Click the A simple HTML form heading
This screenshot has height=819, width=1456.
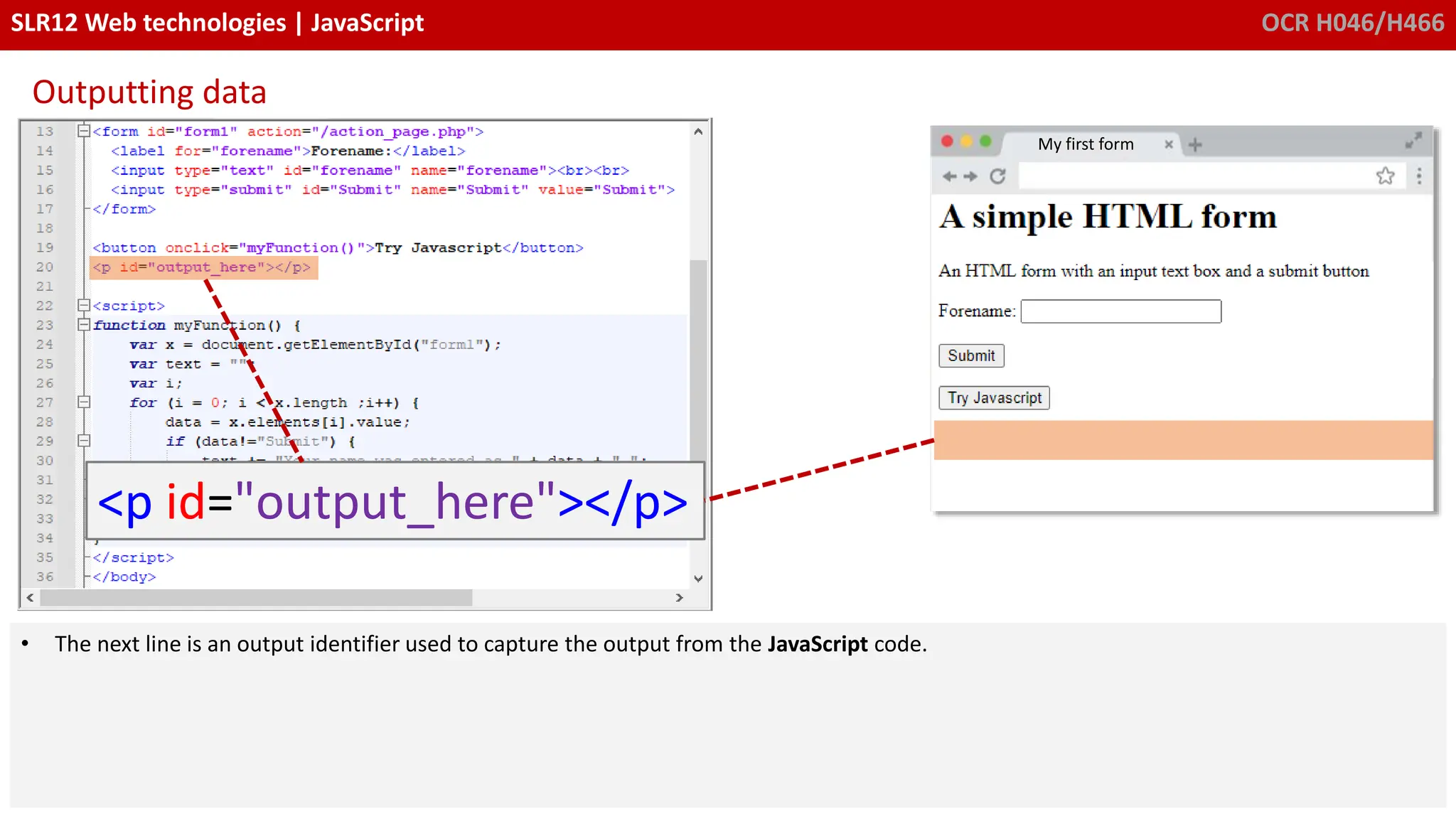pos(1108,218)
